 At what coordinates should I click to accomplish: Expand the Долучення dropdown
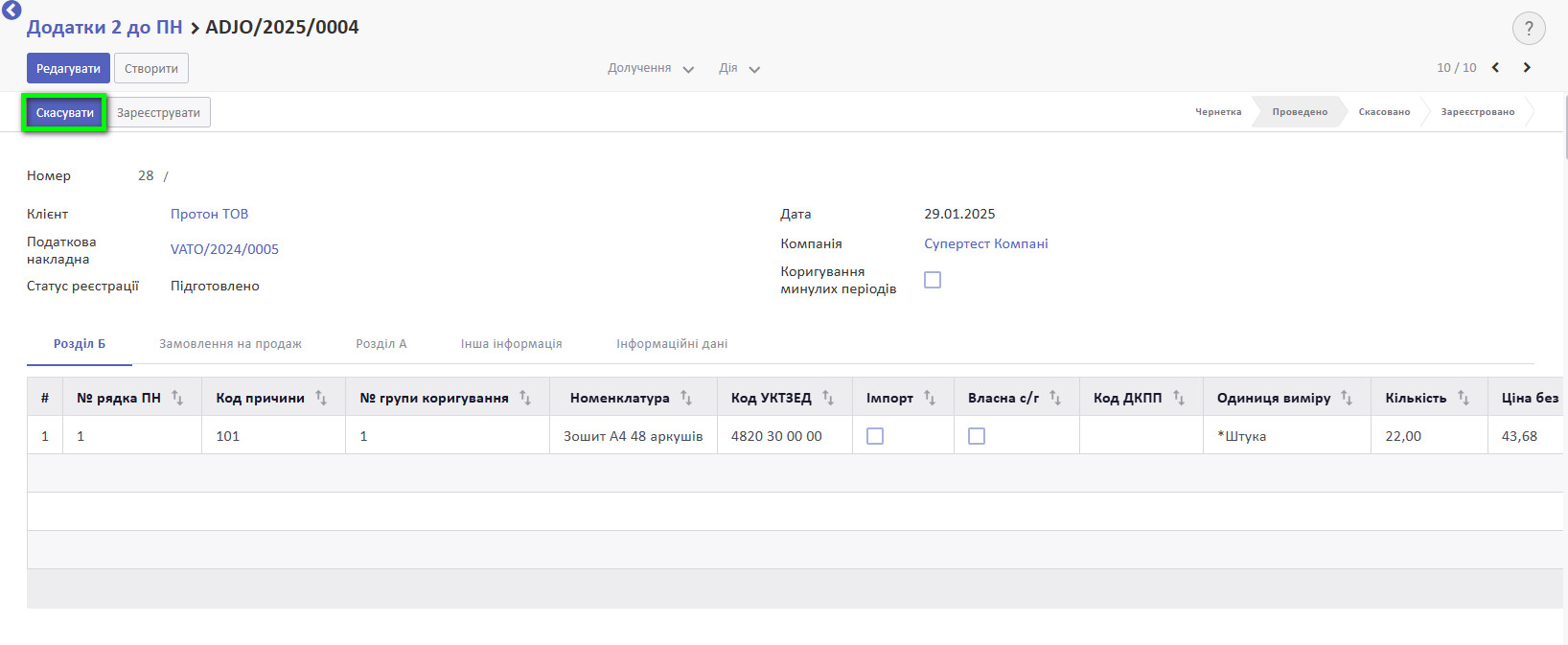pos(651,68)
